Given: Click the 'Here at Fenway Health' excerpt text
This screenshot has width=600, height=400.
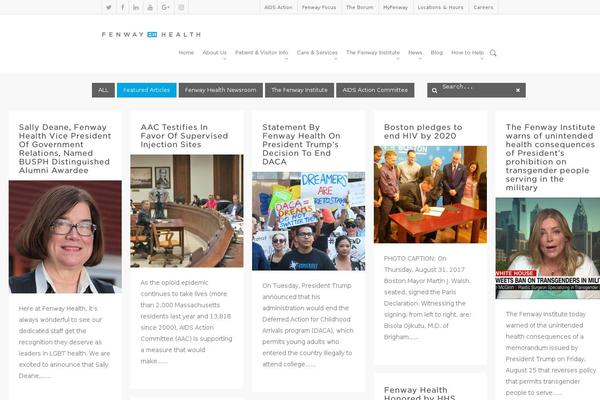Looking at the screenshot, I should (64, 342).
